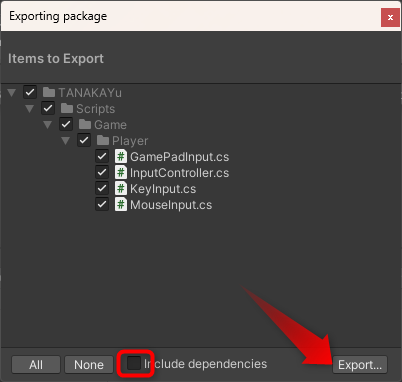
Task: Uncheck GamePadInput.cs checkbox
Action: (x=102, y=156)
